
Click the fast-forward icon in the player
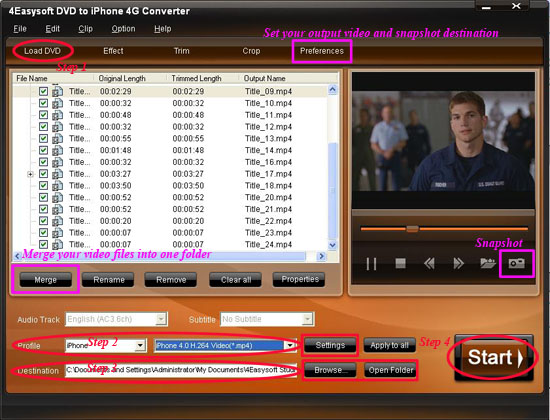(458, 264)
